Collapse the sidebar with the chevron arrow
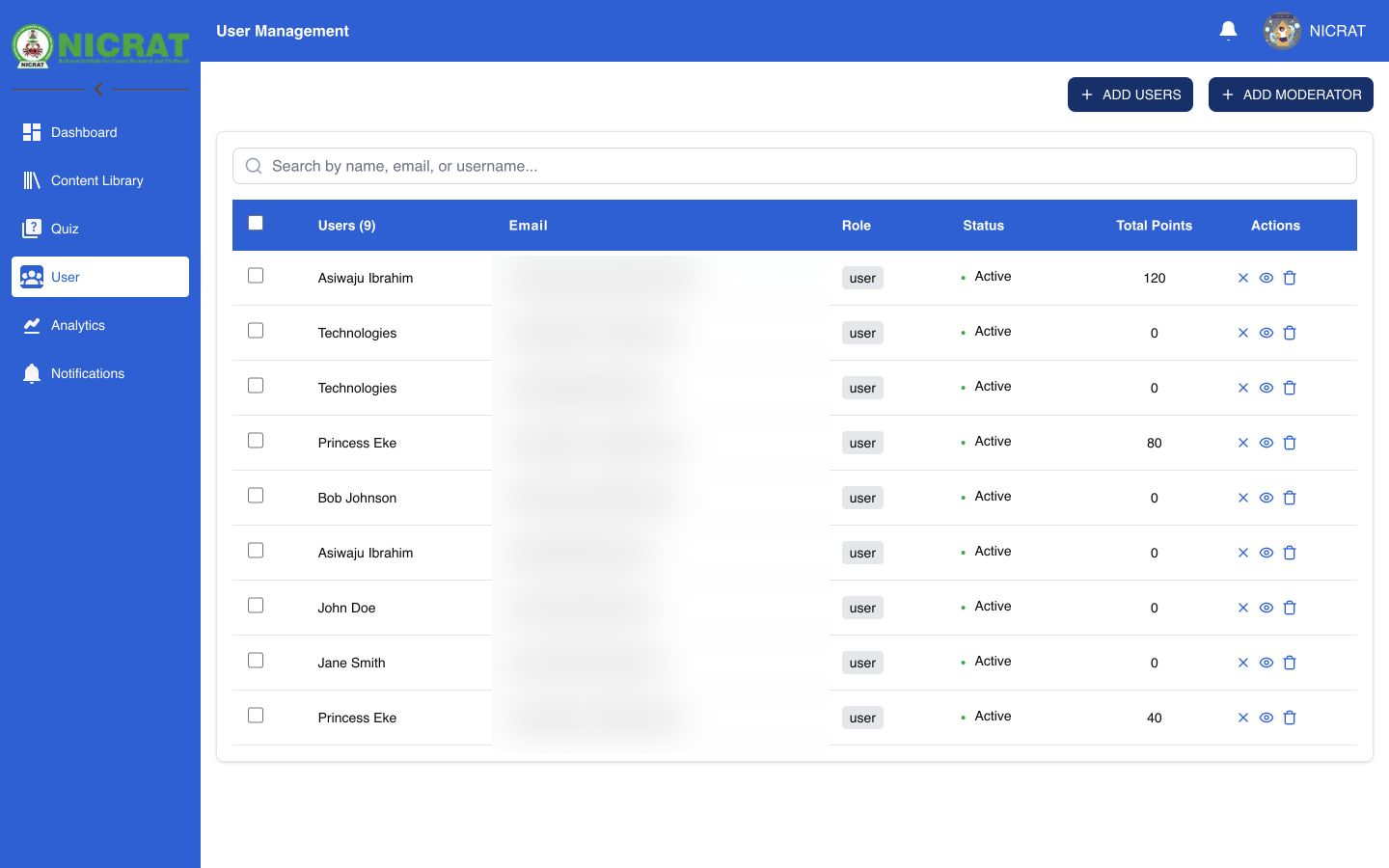Screen dimensions: 1389x868 (x=98, y=89)
